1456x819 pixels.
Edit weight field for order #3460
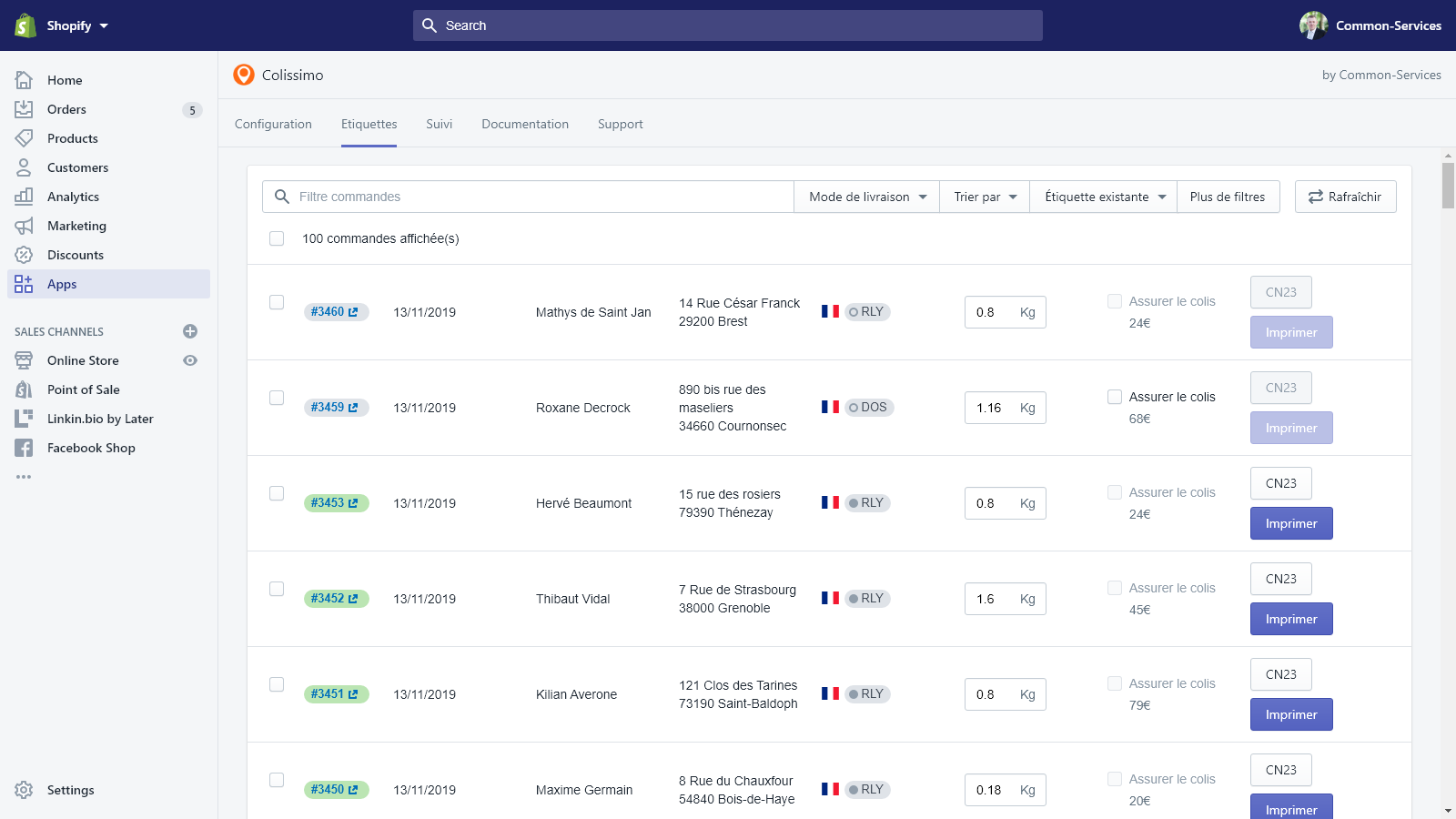[x=1006, y=312]
